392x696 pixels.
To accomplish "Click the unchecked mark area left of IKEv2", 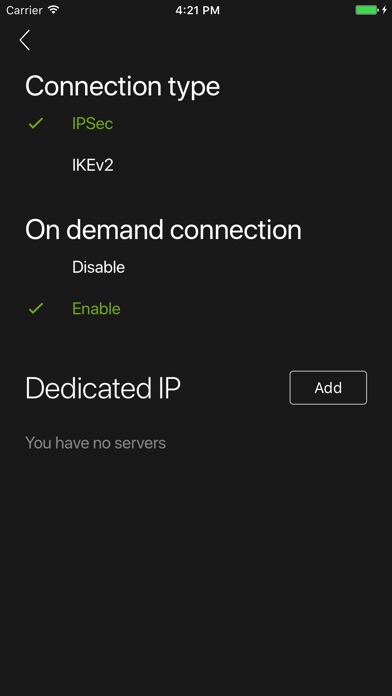I will 36,165.
